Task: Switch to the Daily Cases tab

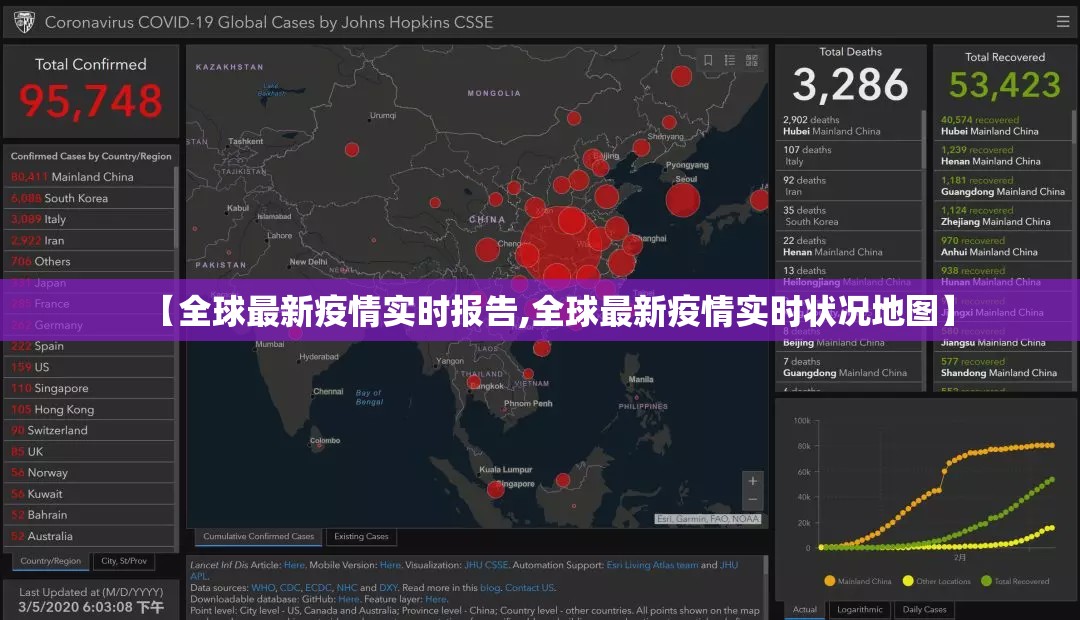Action: click(x=924, y=609)
